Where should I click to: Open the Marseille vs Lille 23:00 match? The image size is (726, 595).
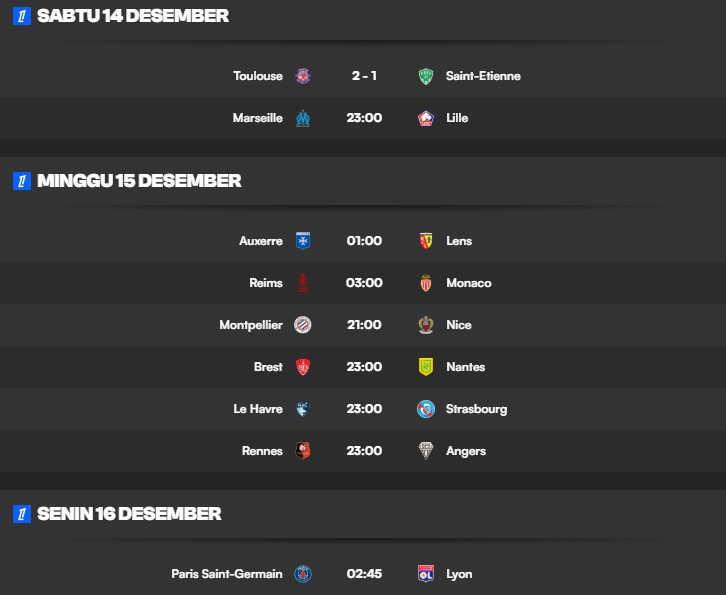pos(363,118)
